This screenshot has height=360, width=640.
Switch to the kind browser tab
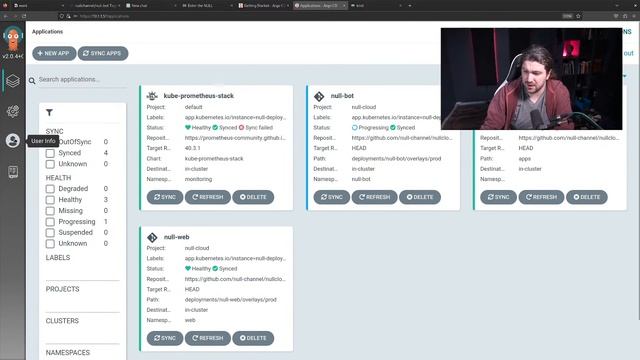pyautogui.click(x=376, y=6)
